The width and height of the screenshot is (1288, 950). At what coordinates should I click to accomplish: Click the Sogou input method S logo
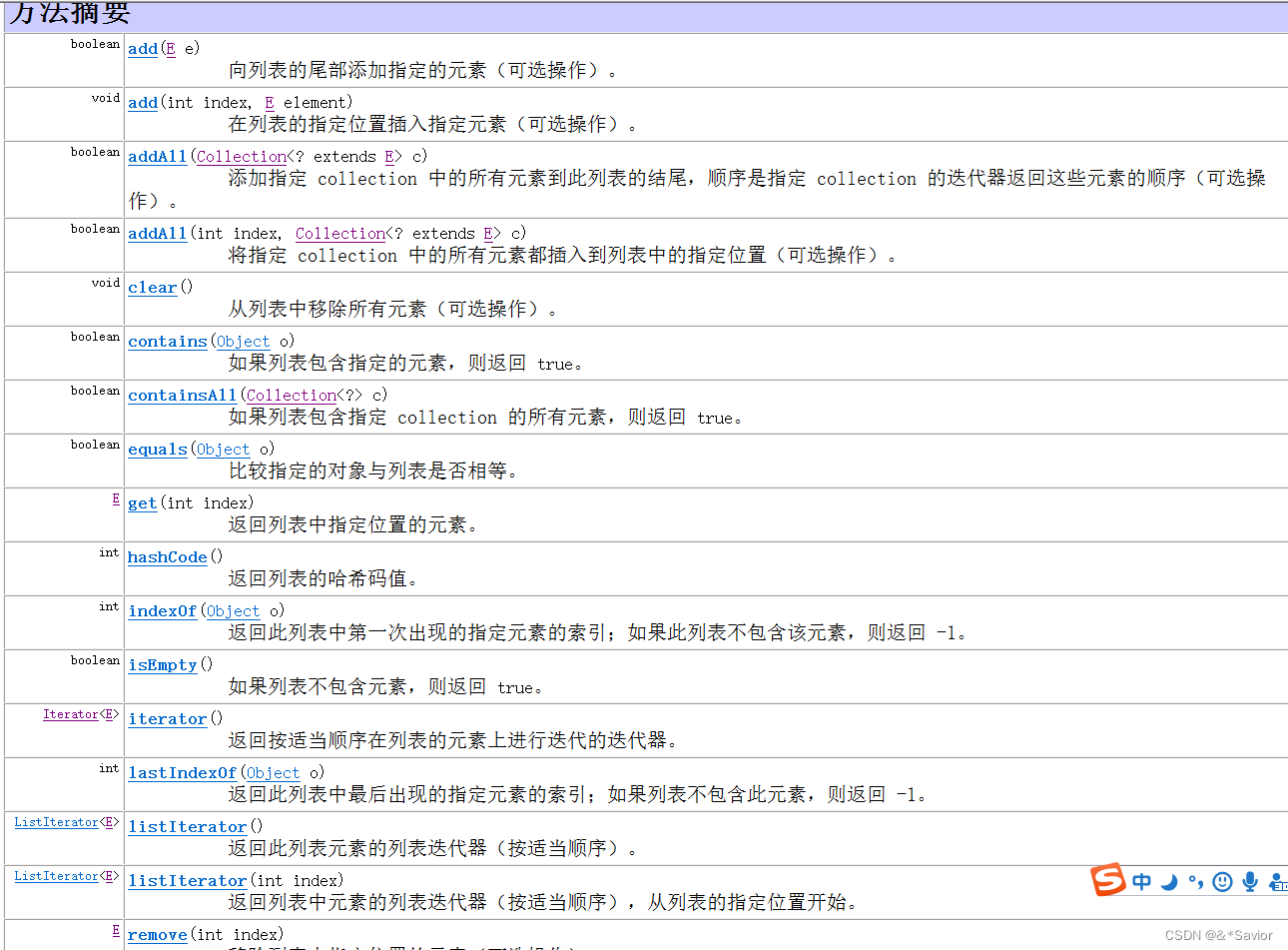(x=1107, y=880)
